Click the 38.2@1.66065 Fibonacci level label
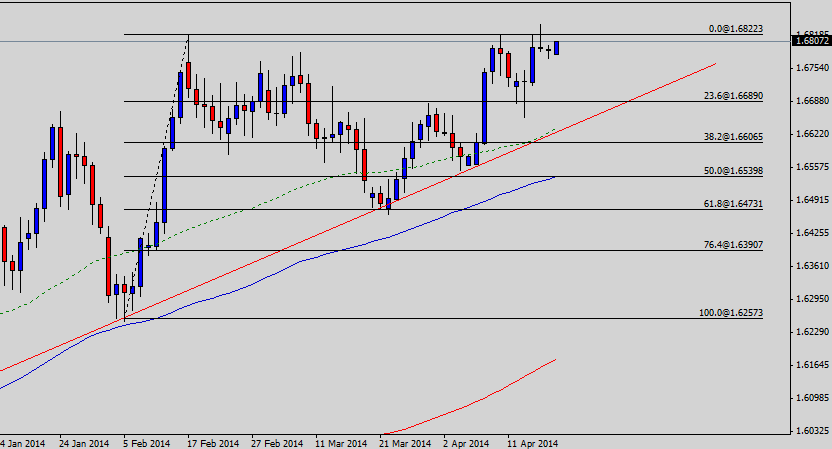This screenshot has width=832, height=449. coord(733,137)
